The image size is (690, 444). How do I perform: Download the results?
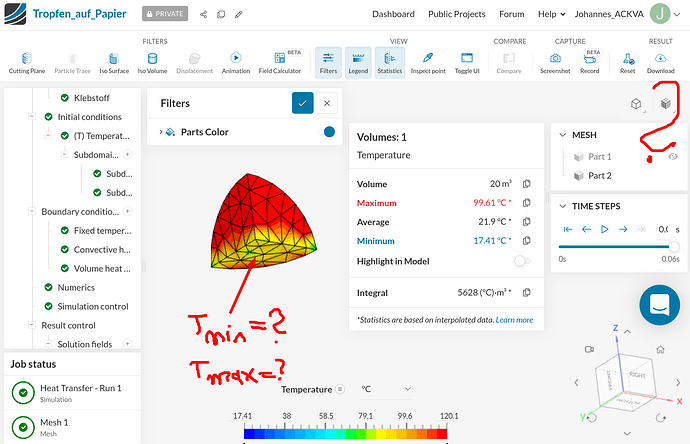[661, 63]
